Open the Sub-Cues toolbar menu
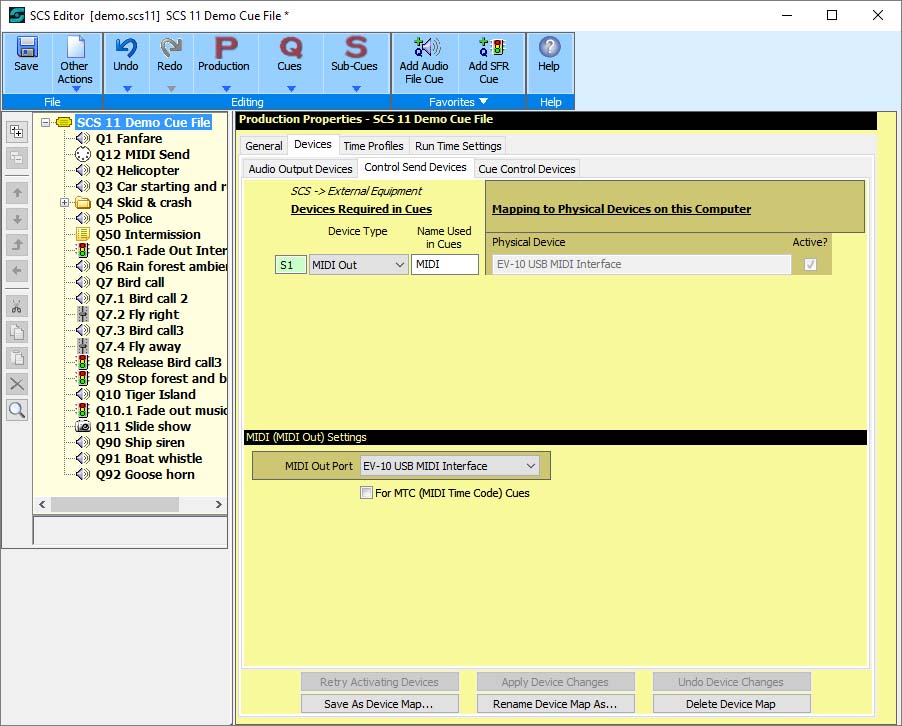The height and width of the screenshot is (726, 902). tap(355, 56)
